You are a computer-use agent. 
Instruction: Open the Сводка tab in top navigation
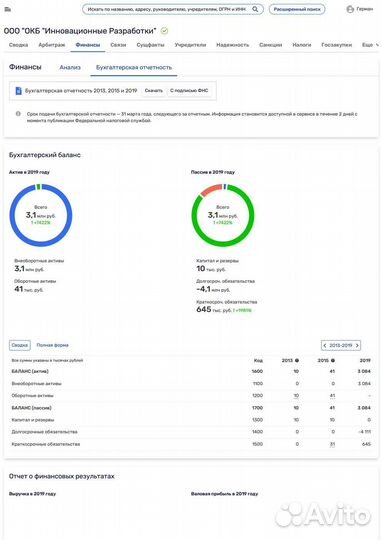coord(18,45)
